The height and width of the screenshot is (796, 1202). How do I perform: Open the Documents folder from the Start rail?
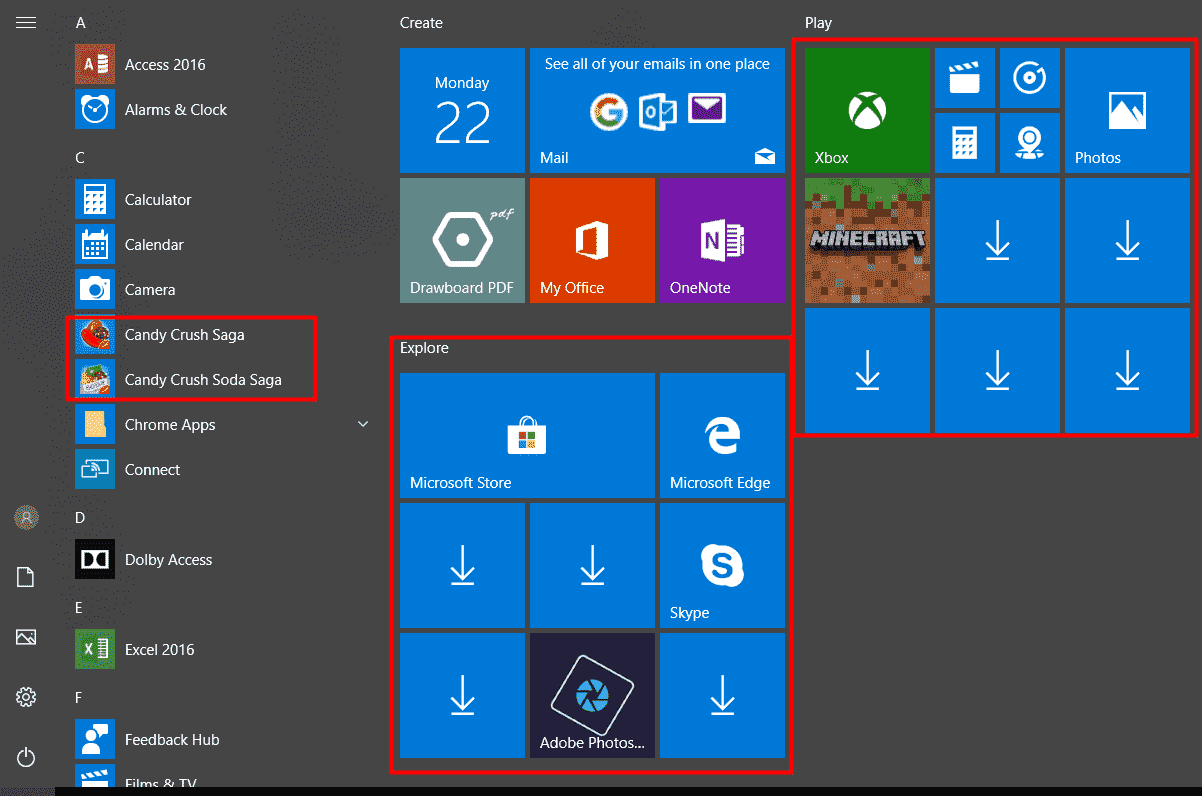click(26, 577)
